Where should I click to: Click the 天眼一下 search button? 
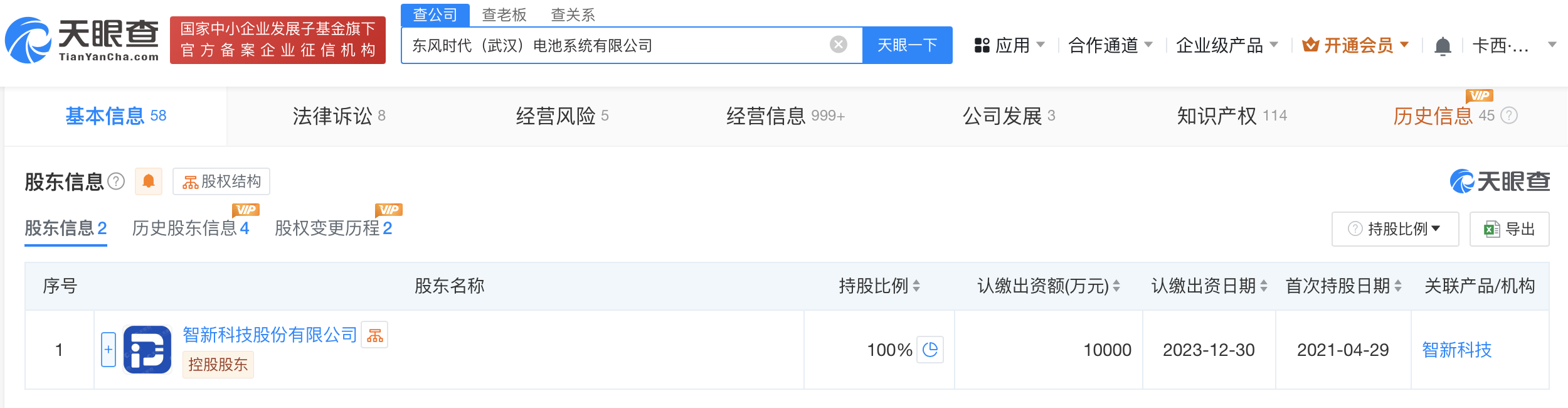point(908,45)
